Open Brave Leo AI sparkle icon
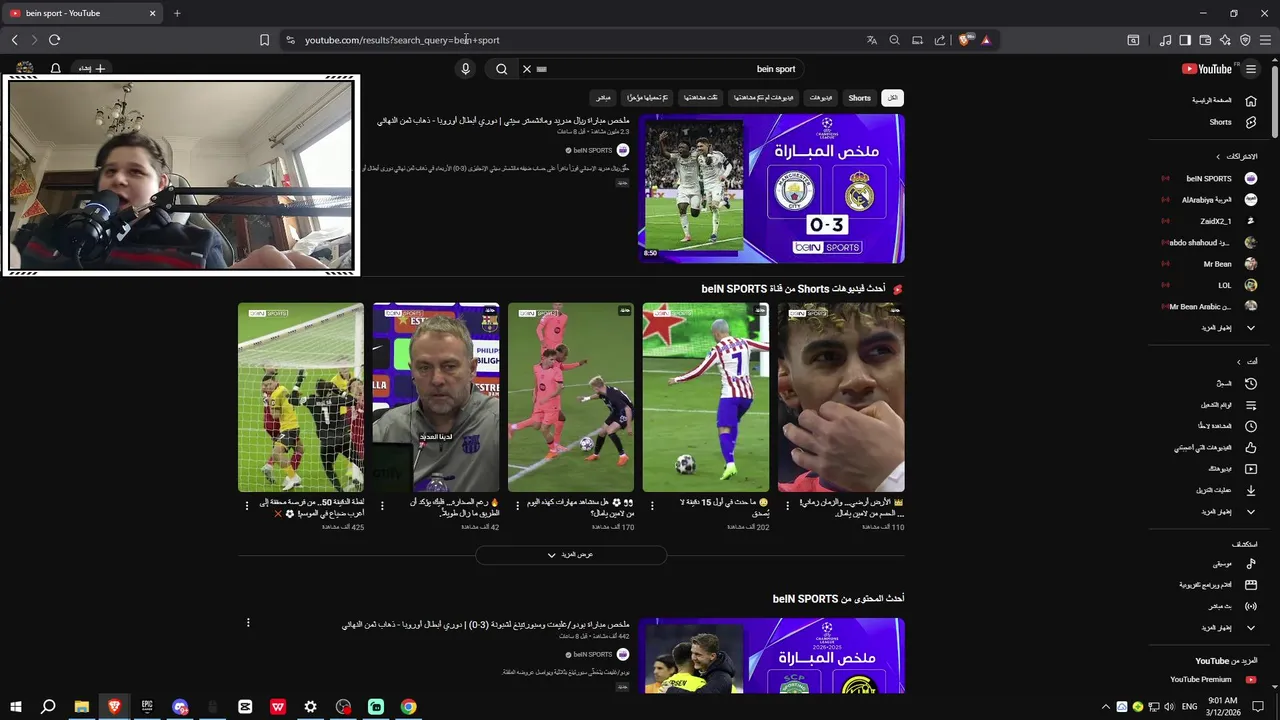This screenshot has height=720, width=1280. pos(1225,40)
